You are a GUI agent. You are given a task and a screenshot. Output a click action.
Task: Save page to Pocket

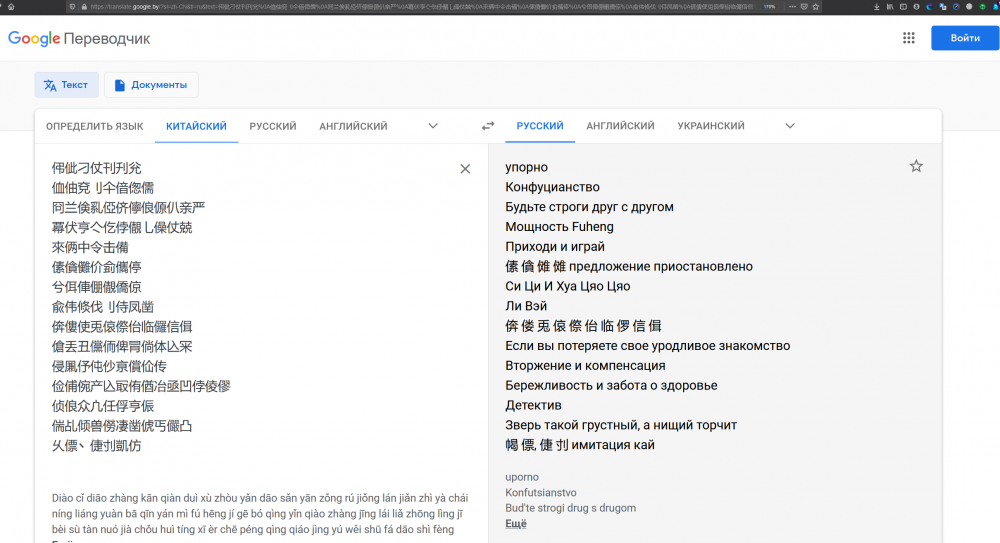(804, 6)
